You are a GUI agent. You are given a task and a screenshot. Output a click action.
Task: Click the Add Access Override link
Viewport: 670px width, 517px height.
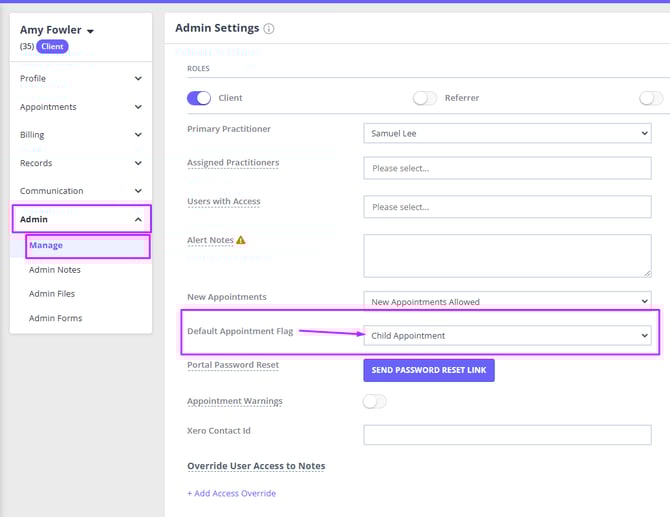pyautogui.click(x=231, y=493)
